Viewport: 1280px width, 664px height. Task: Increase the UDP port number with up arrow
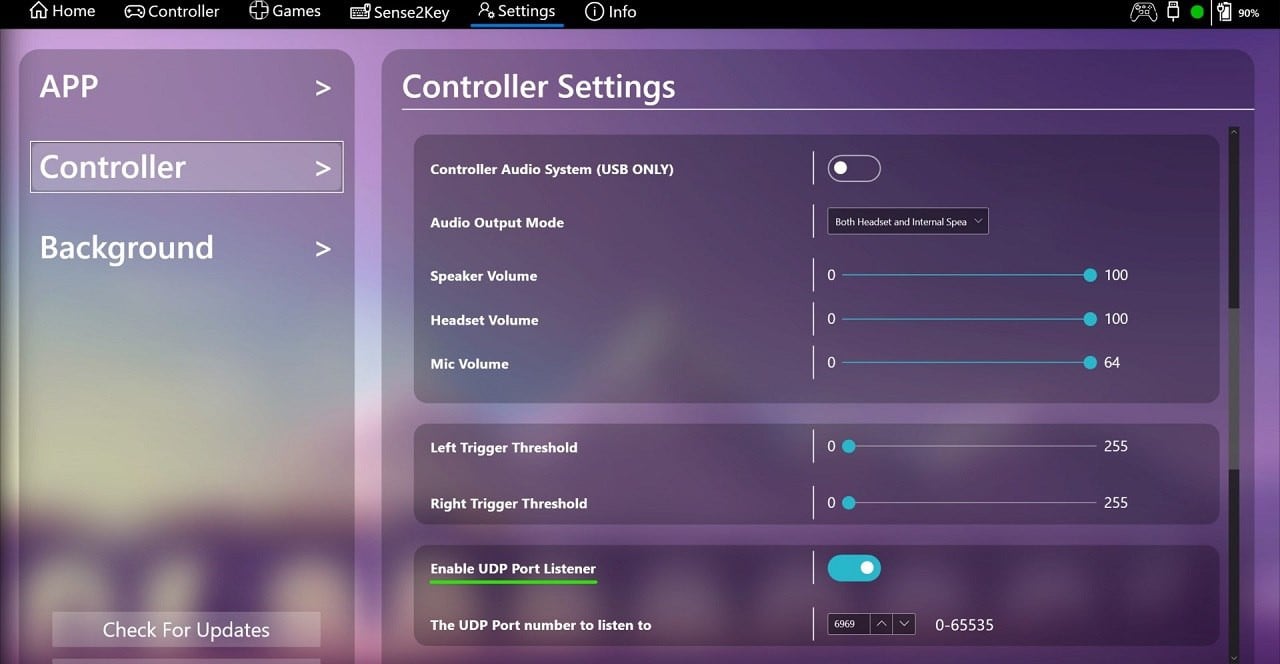(882, 624)
